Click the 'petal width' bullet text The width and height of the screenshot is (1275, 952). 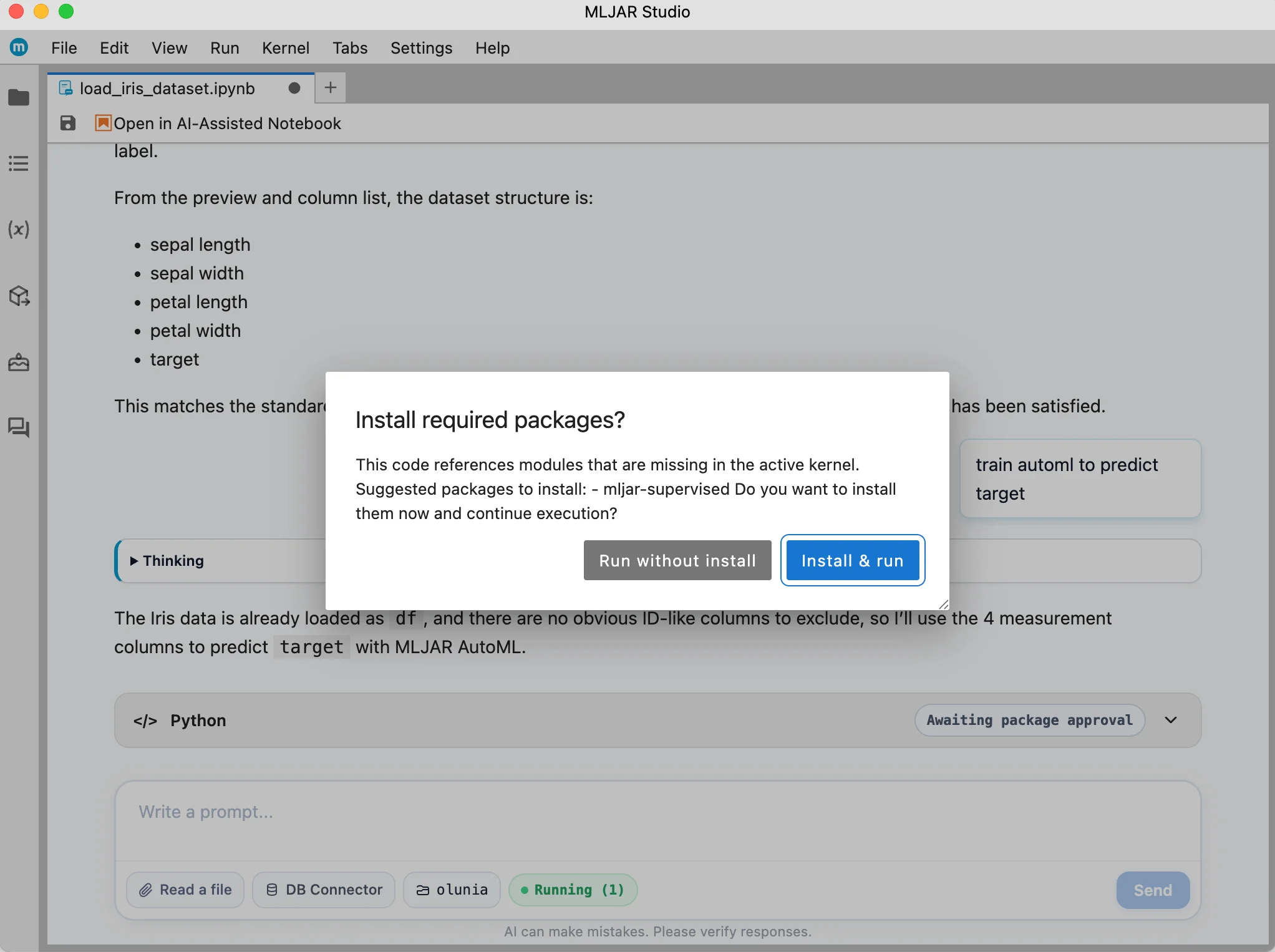[x=195, y=331]
